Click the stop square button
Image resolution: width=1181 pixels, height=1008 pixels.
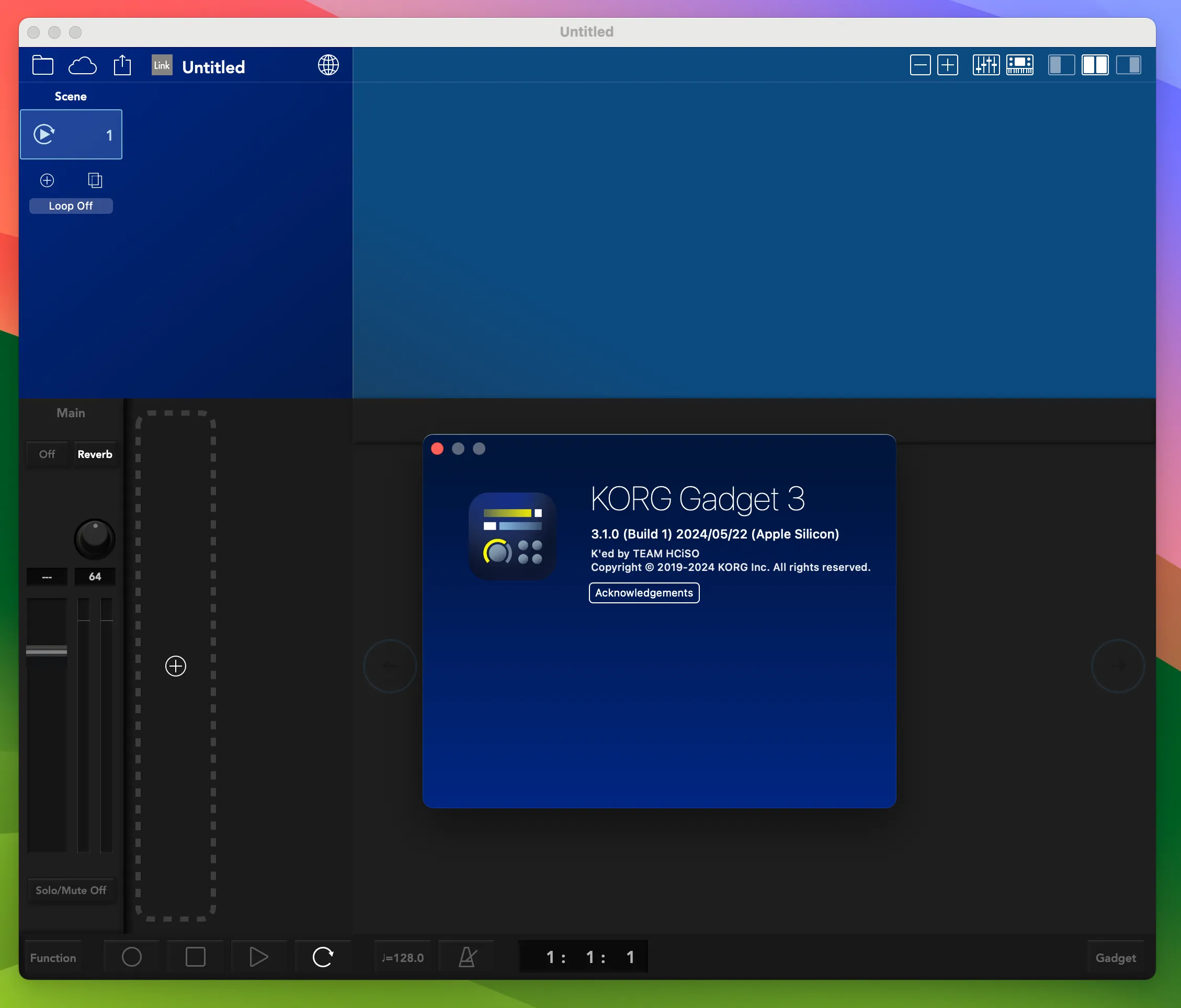click(196, 957)
